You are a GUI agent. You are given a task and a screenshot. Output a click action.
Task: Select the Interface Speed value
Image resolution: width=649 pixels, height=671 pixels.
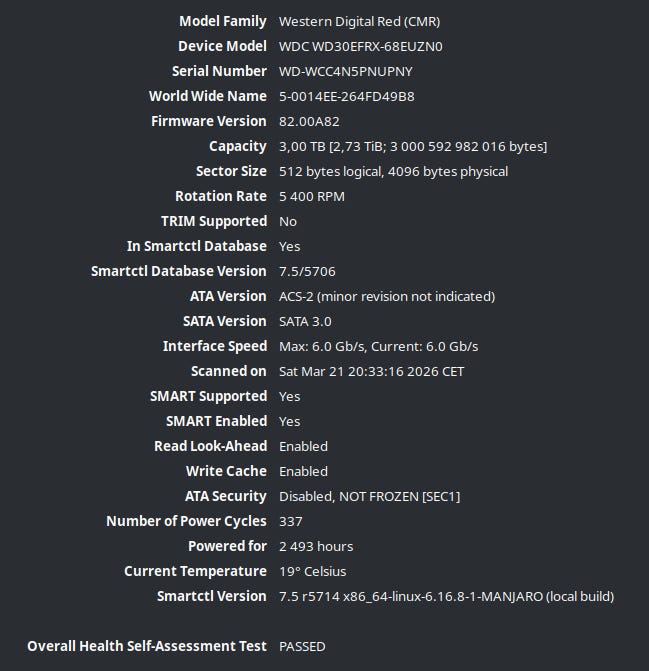[x=378, y=346]
